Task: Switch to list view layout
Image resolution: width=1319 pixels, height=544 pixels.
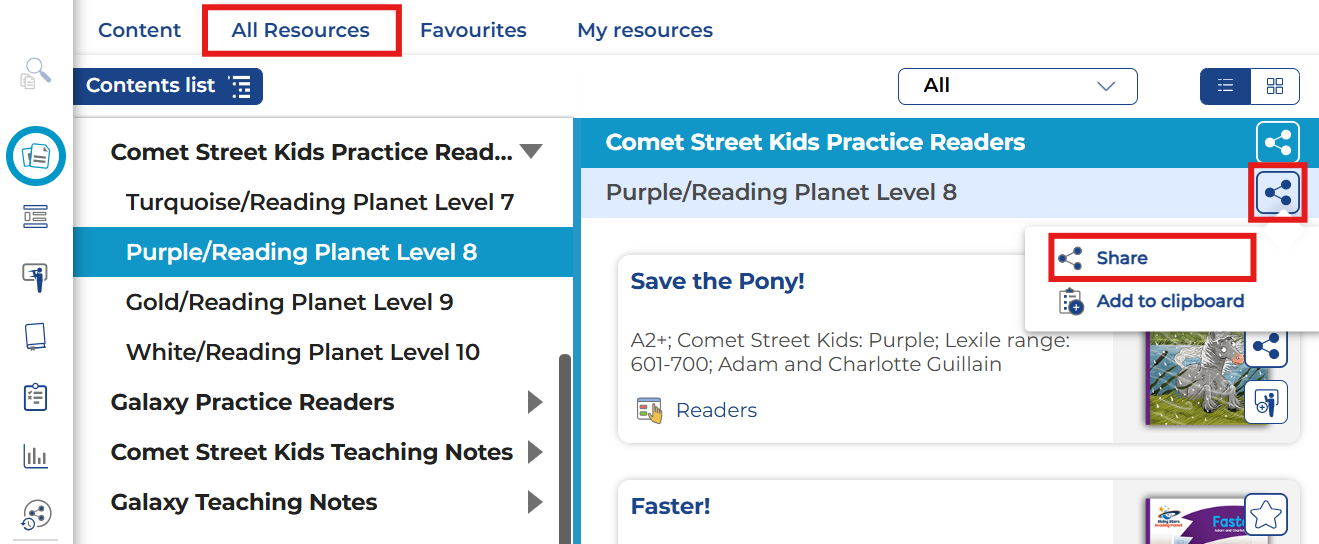Action: pyautogui.click(x=1225, y=86)
